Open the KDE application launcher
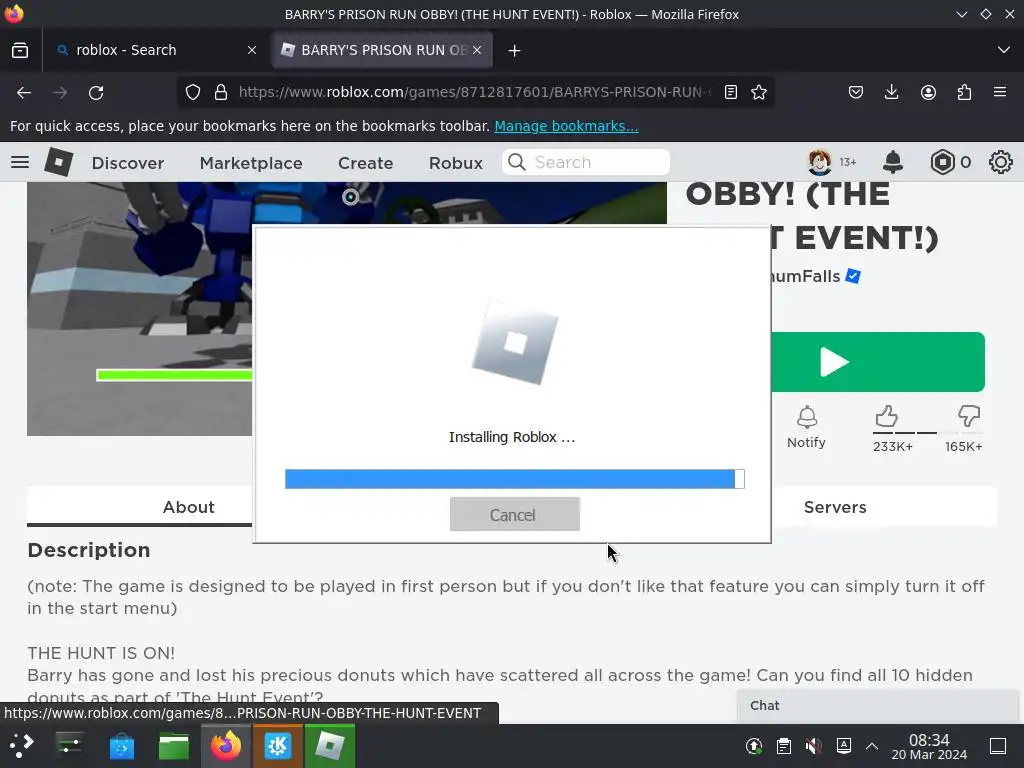The height and width of the screenshot is (768, 1024). click(x=22, y=745)
